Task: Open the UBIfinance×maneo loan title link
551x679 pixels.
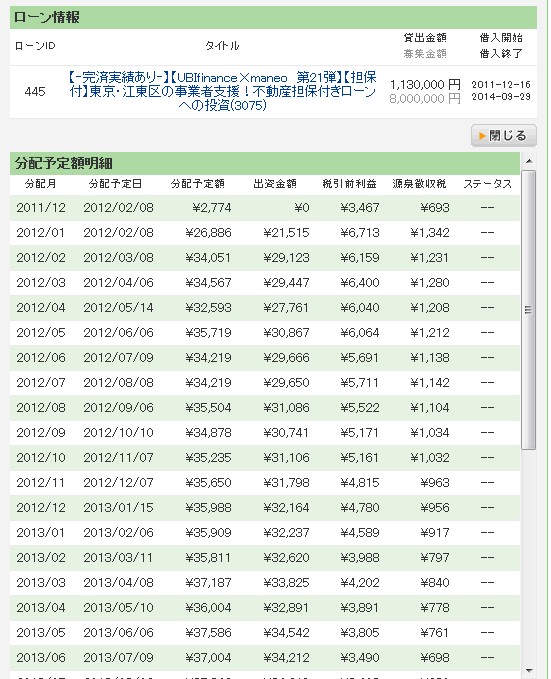Action: click(223, 91)
